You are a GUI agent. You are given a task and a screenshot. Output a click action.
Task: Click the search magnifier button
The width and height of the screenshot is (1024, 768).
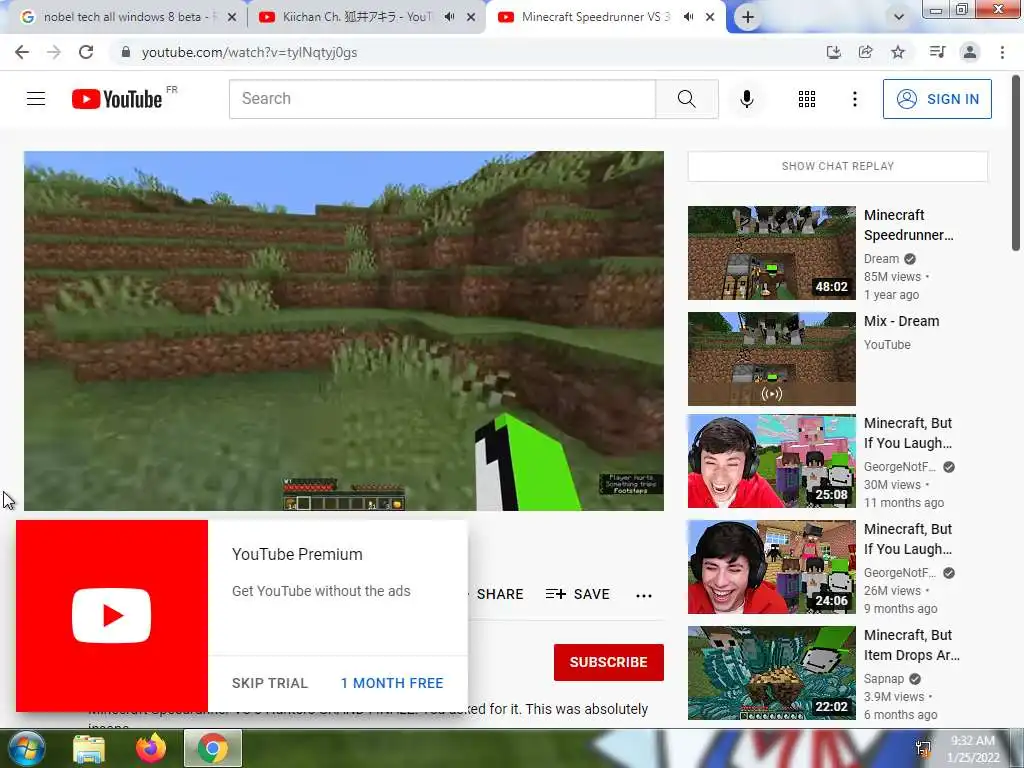coord(686,99)
